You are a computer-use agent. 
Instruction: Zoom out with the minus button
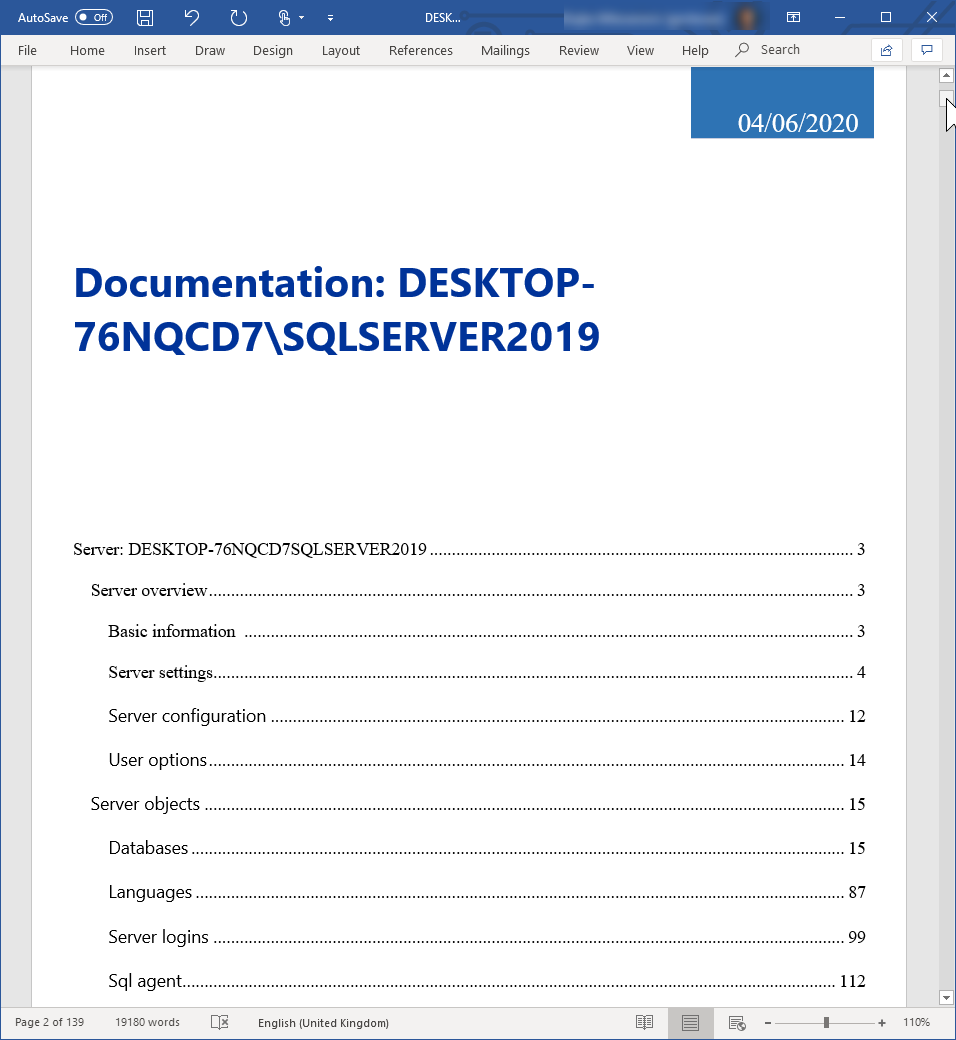768,1023
